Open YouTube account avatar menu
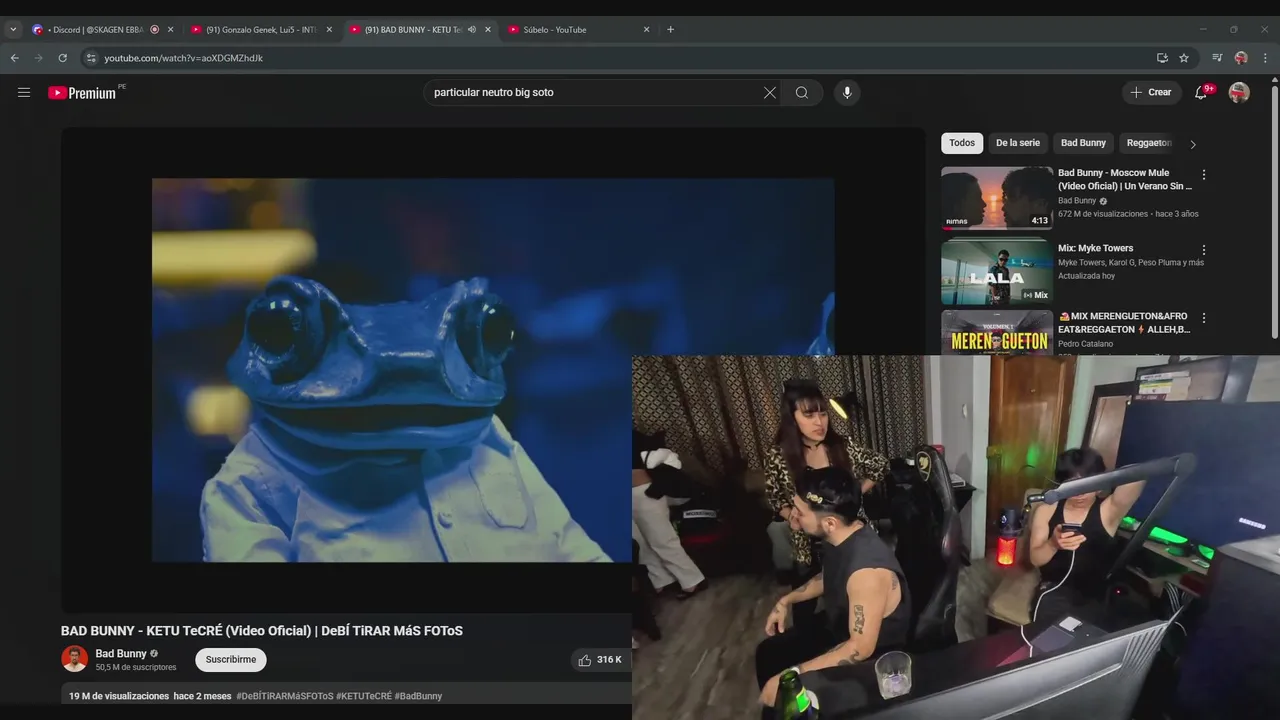This screenshot has height=720, width=1280. [x=1239, y=92]
